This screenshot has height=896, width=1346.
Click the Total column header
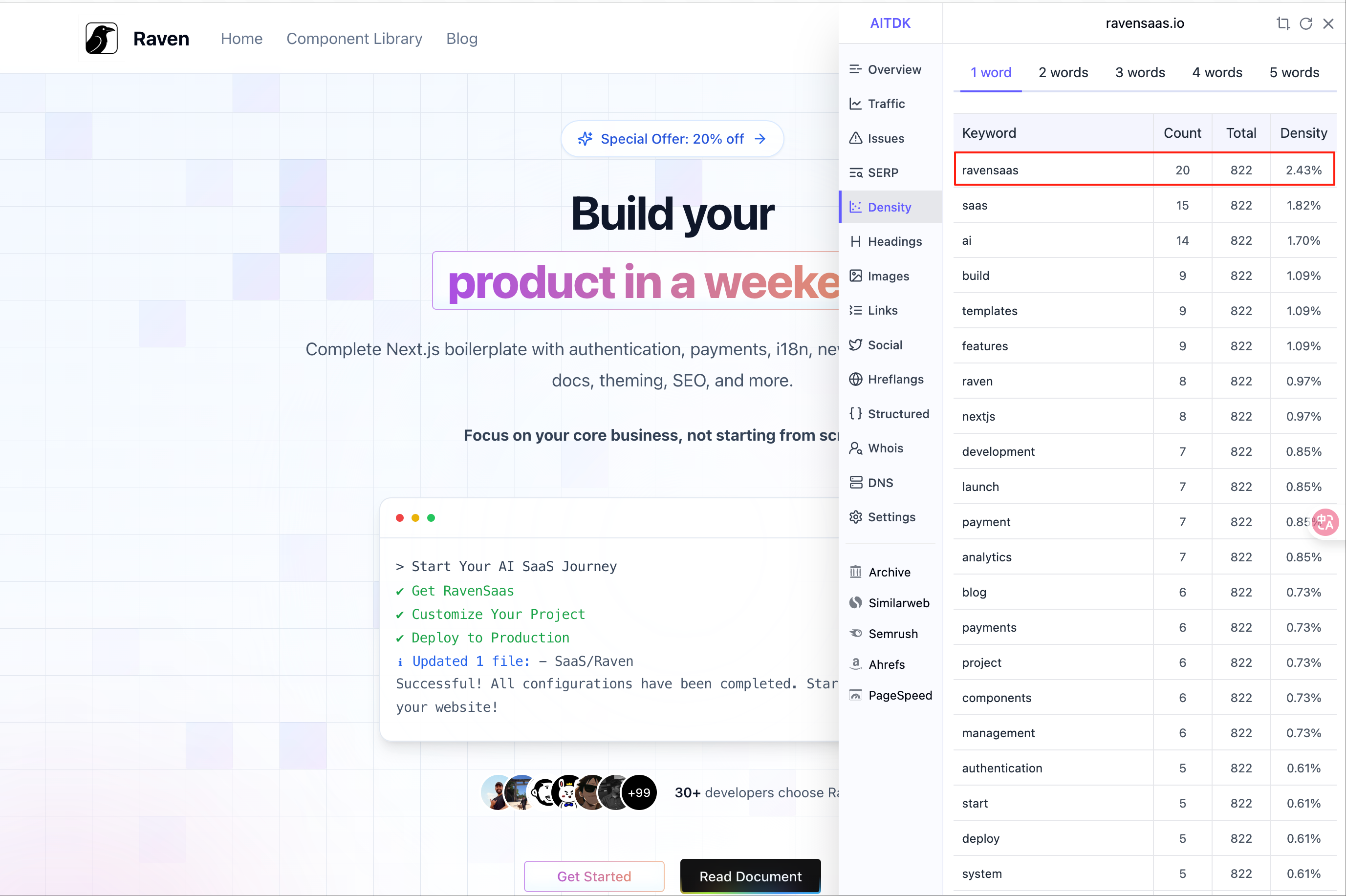click(1241, 132)
